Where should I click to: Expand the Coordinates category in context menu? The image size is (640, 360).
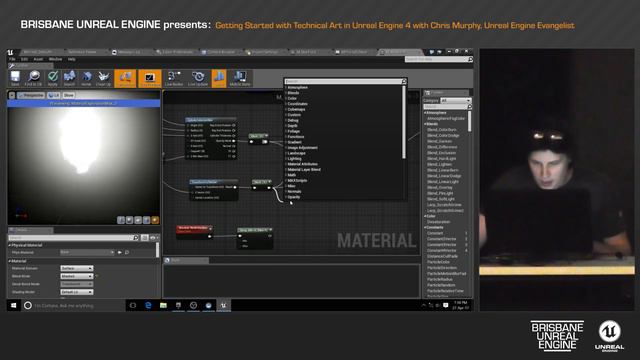pos(297,104)
